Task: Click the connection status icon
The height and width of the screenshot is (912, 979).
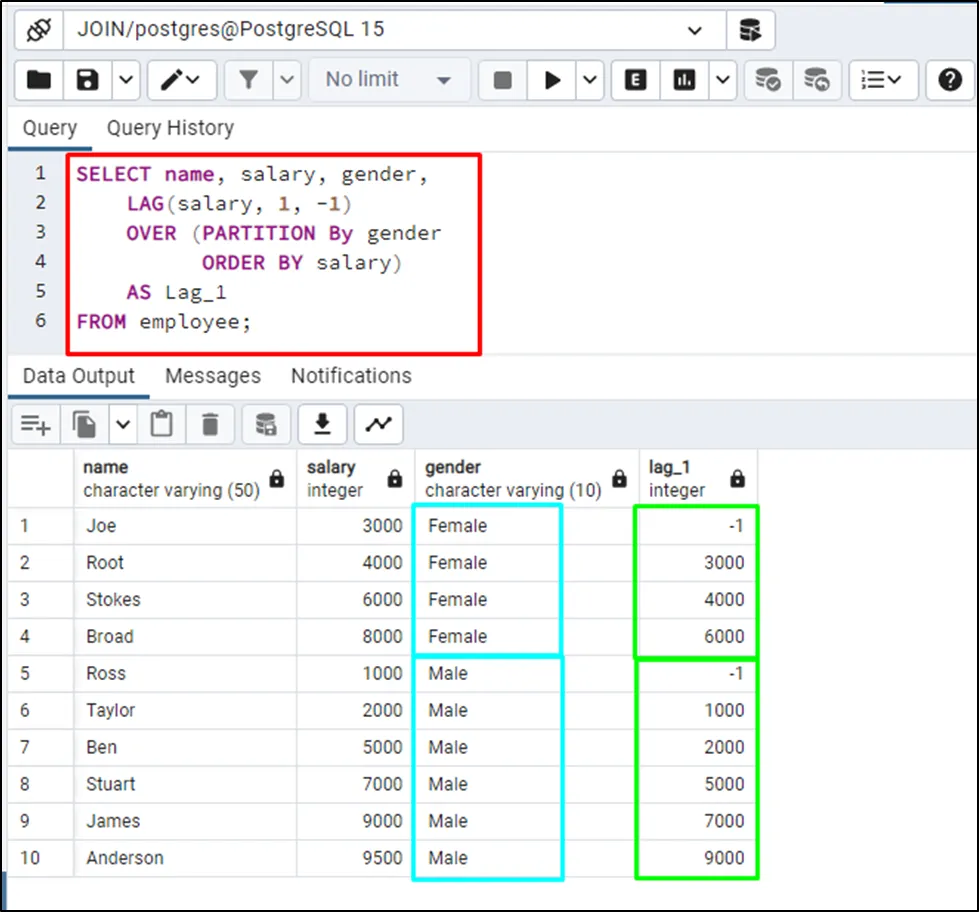Action: (39, 30)
